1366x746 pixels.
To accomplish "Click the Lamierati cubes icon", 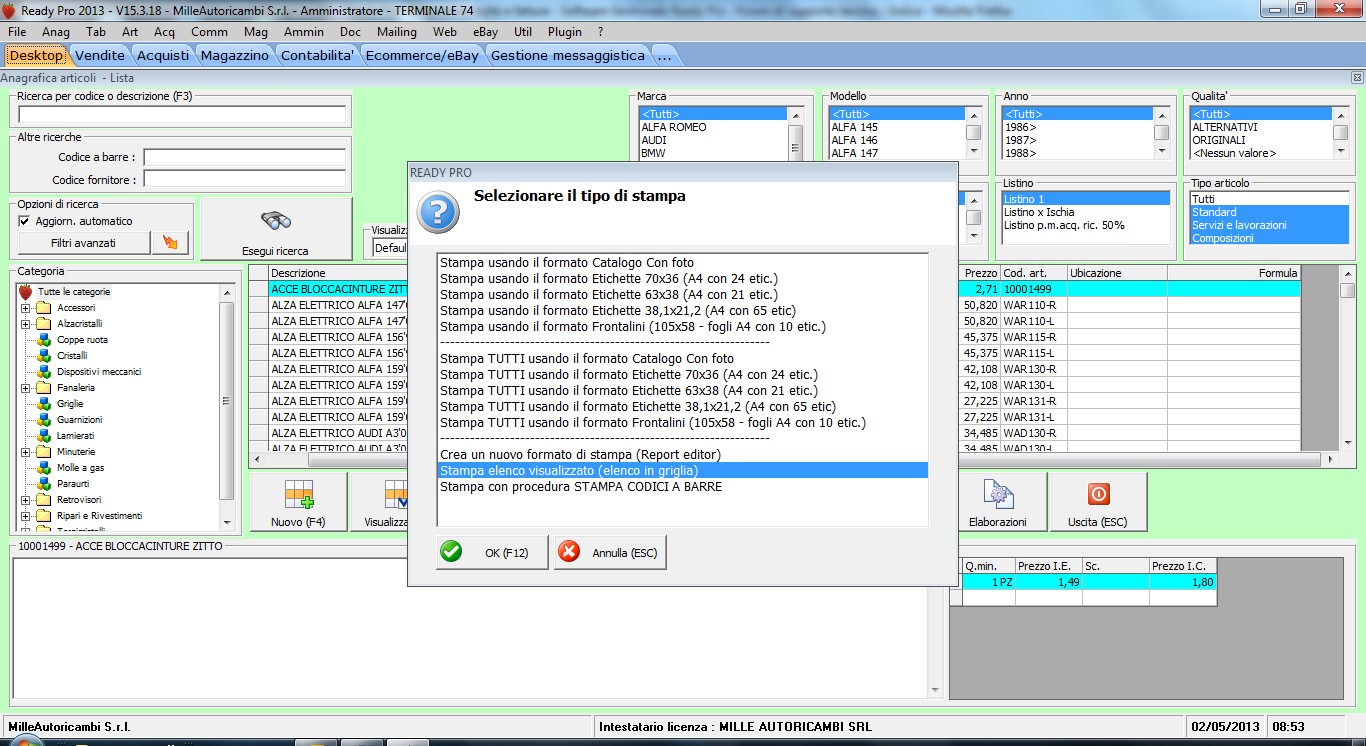I will tap(43, 436).
